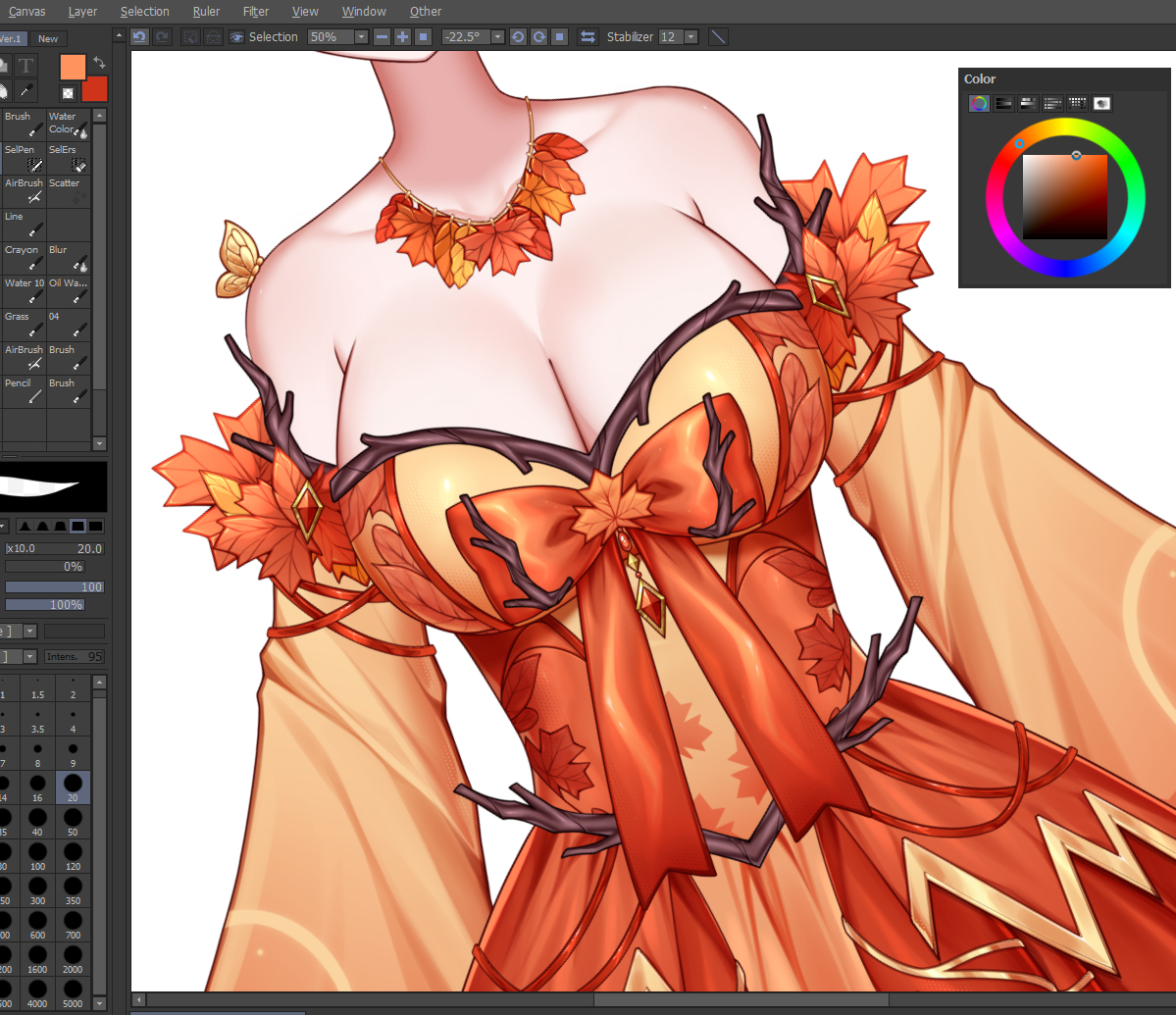This screenshot has height=1015, width=1176.
Task: Open the 50% zoom level dropdown
Action: click(361, 36)
